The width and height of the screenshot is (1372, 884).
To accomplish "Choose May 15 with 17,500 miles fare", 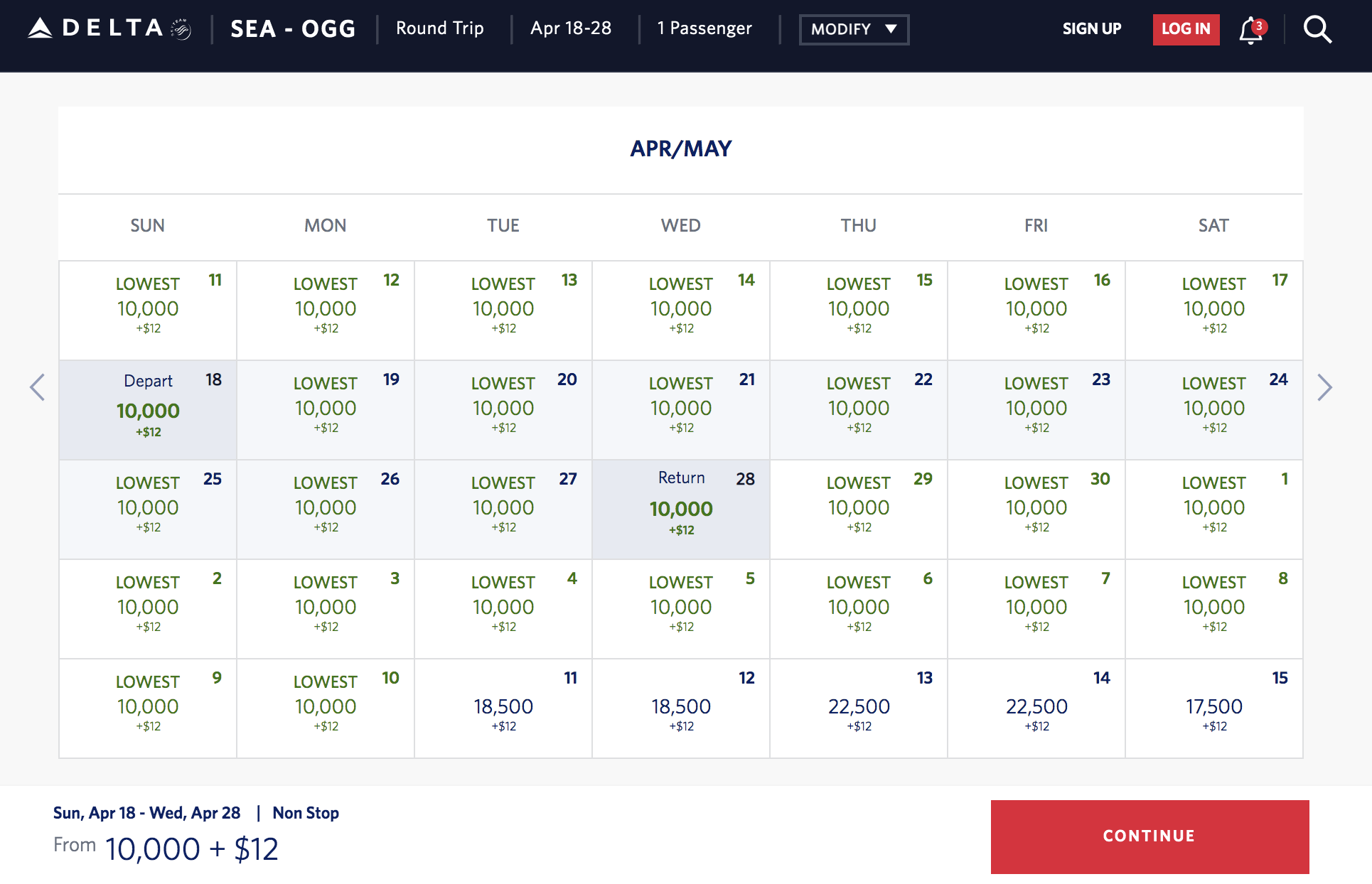I will [x=1214, y=707].
